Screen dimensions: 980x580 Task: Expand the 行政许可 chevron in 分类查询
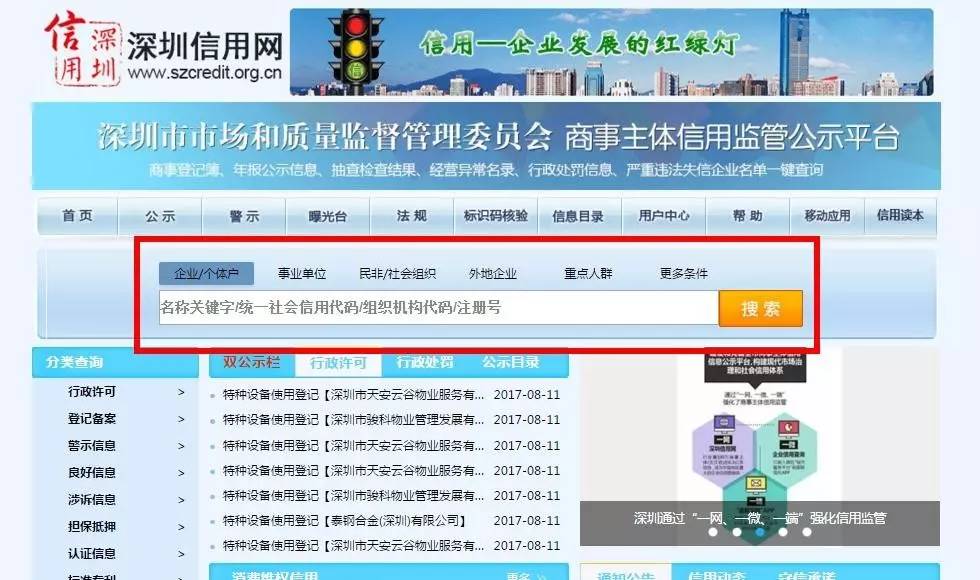point(181,392)
